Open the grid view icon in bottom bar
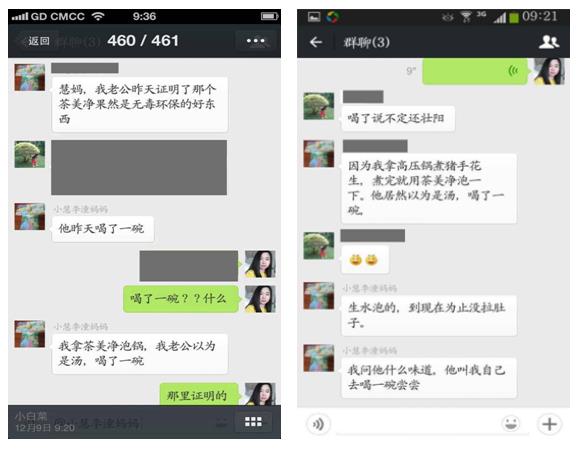The height and width of the screenshot is (449, 580). [x=253, y=422]
